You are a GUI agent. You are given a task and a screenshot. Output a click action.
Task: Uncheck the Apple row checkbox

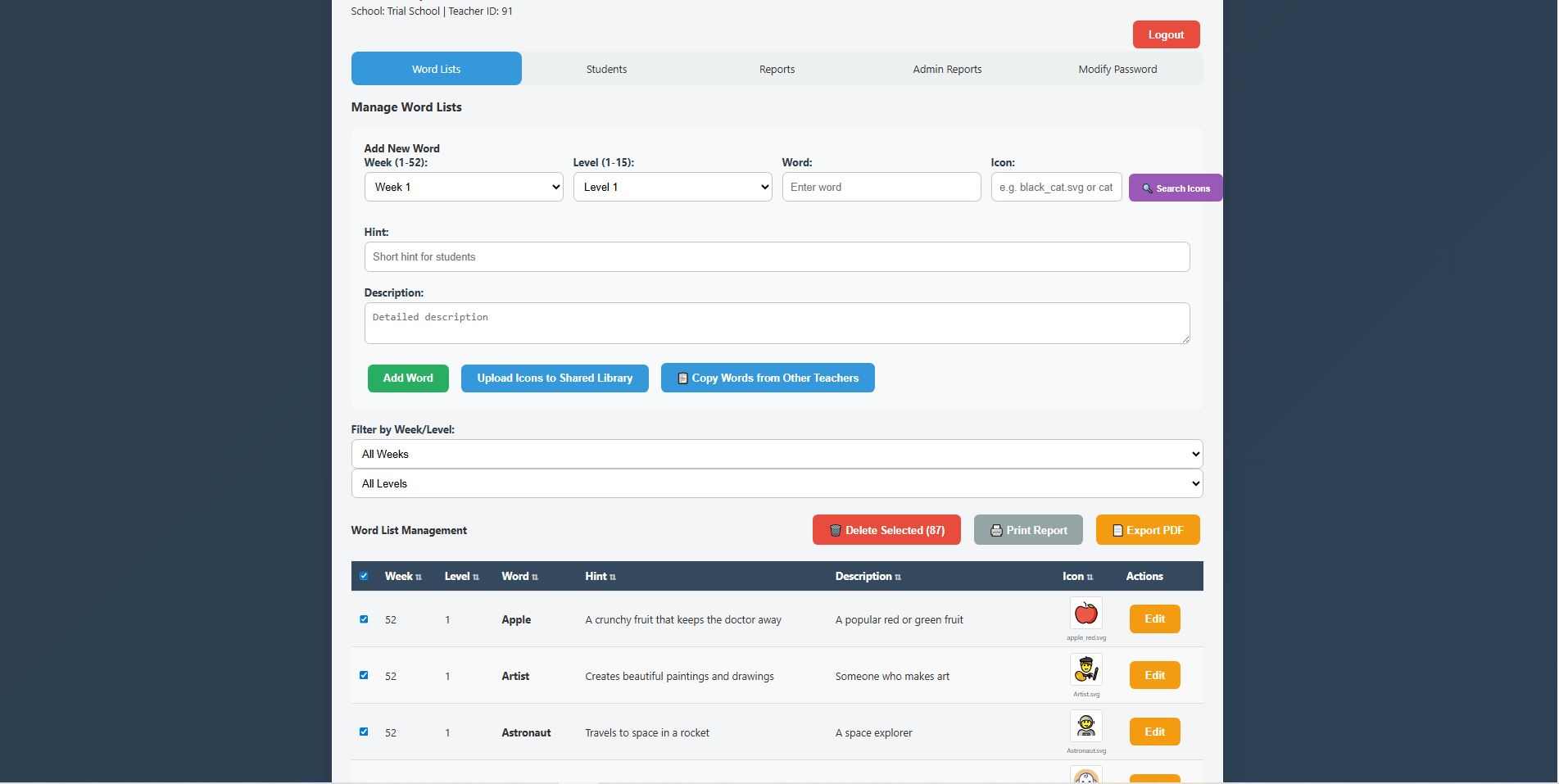pos(364,619)
